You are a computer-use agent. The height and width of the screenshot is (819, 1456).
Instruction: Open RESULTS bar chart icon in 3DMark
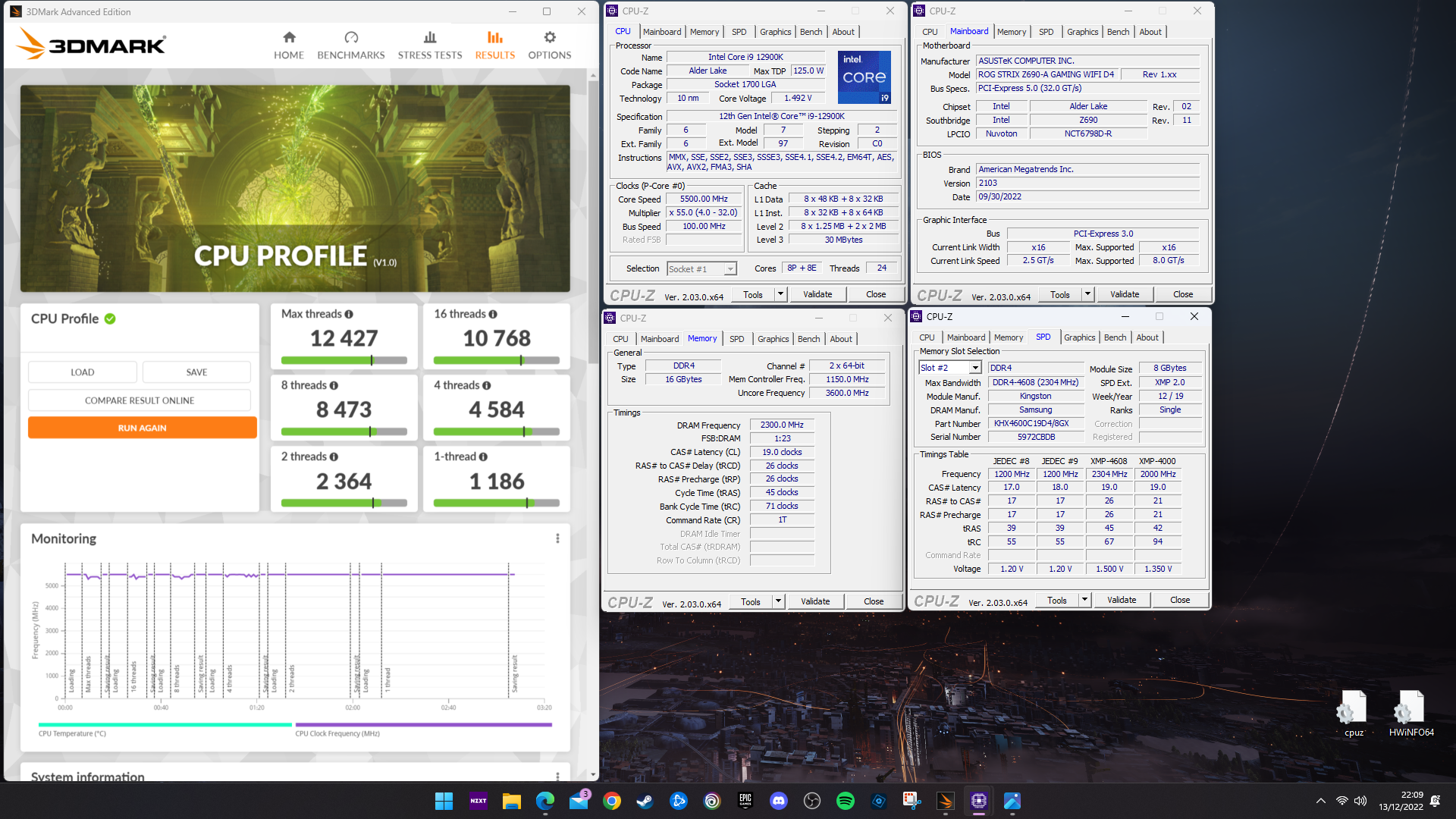[495, 37]
